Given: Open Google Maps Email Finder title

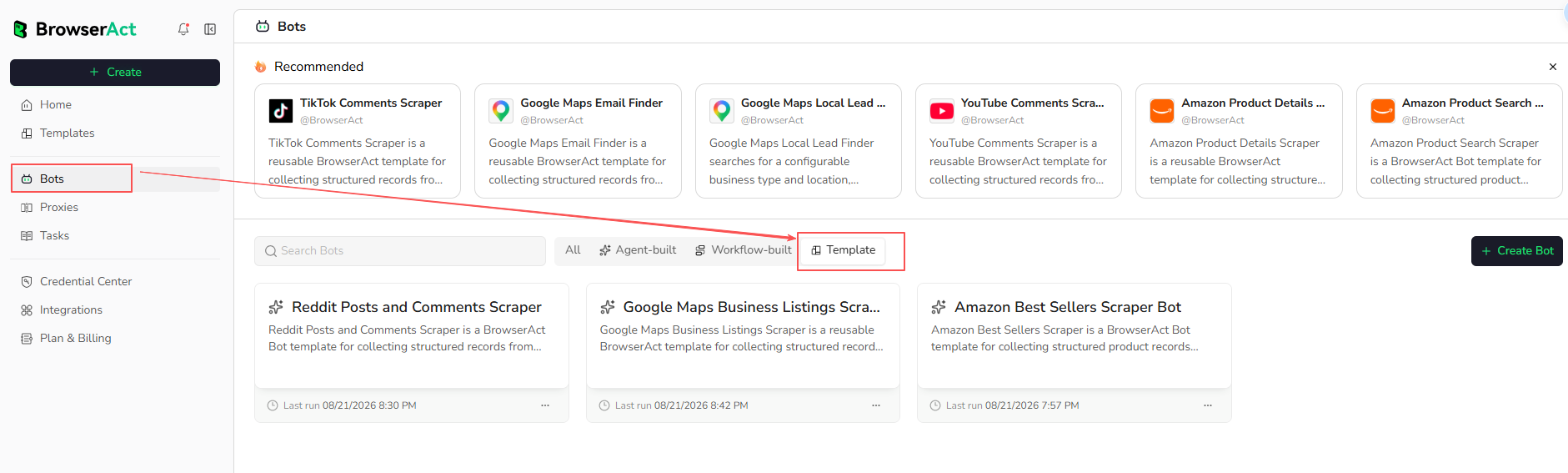Looking at the screenshot, I should pos(592,103).
